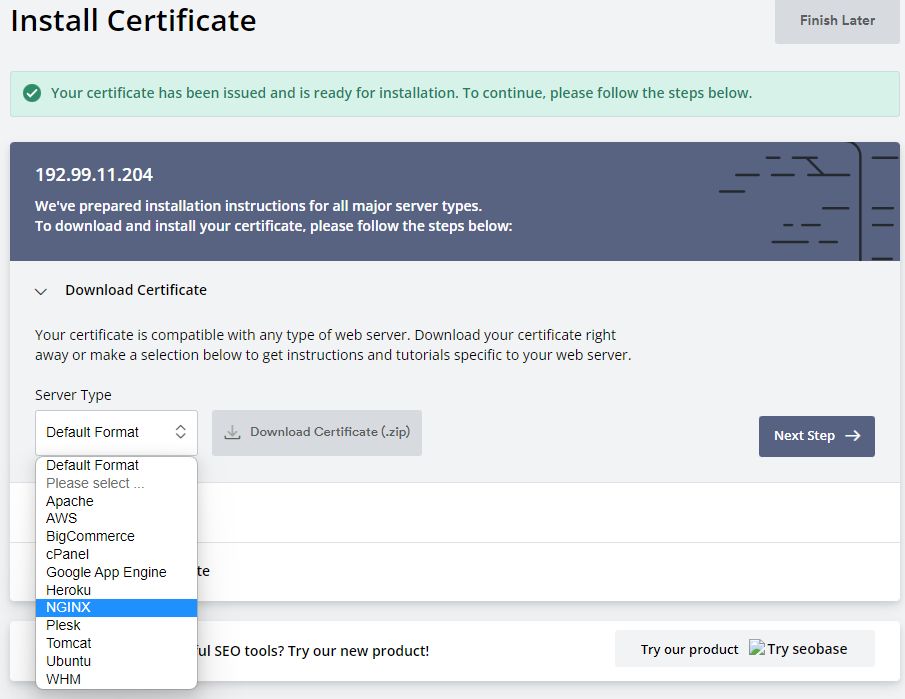Open the Server Type dropdown
The image size is (905, 699).
(x=116, y=432)
